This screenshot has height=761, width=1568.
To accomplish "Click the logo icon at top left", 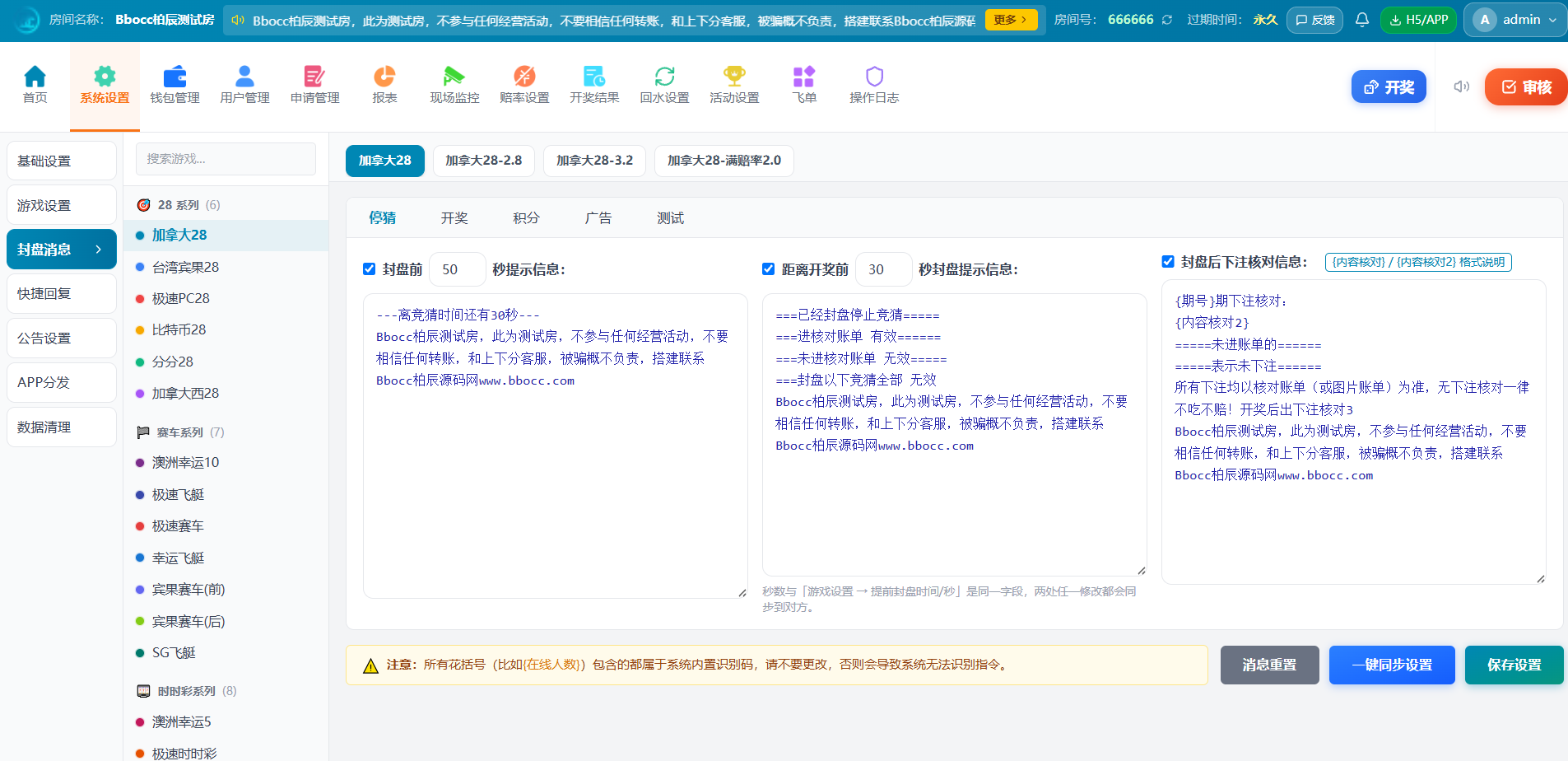I will [x=26, y=20].
